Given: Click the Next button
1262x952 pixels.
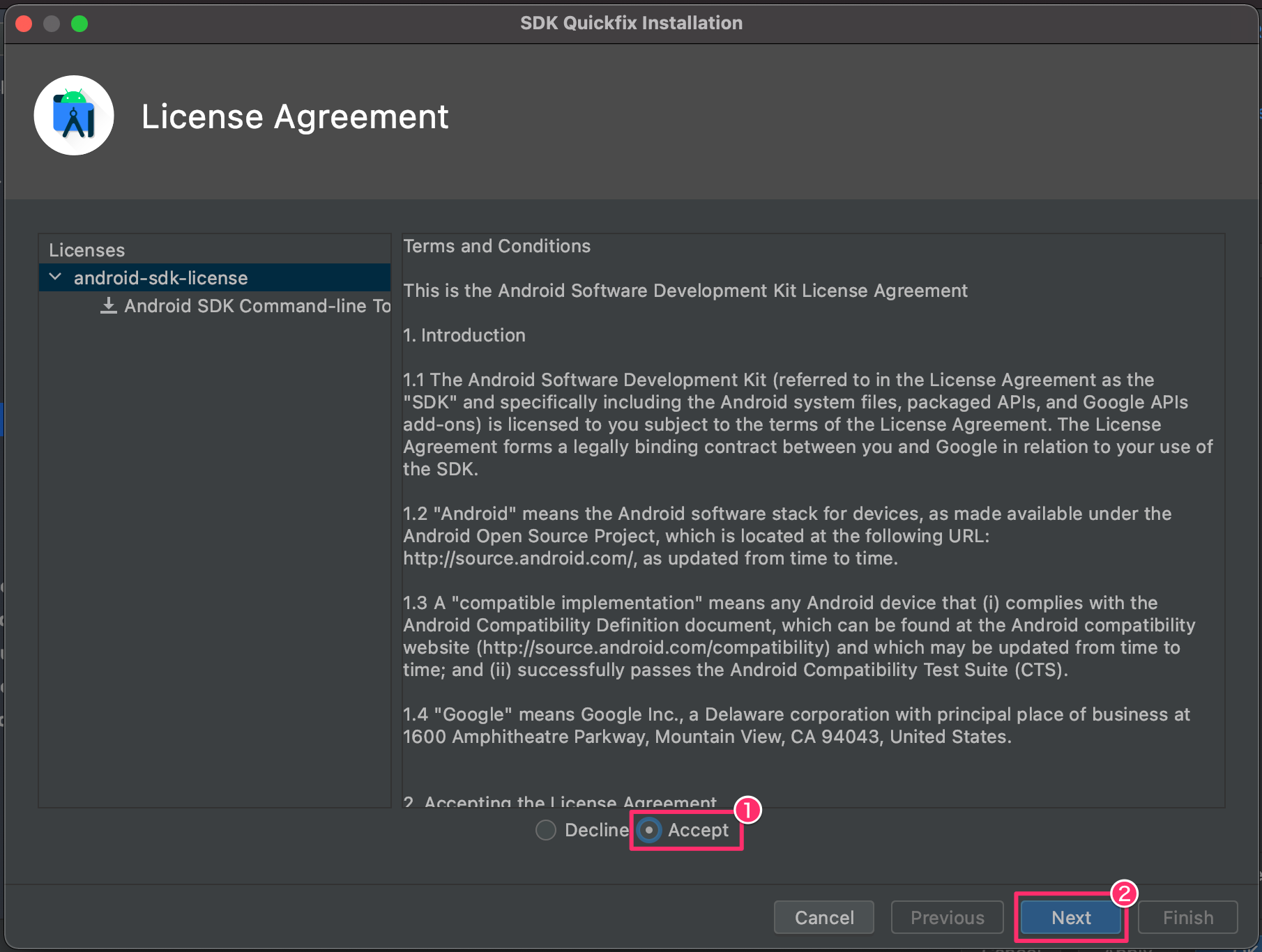Looking at the screenshot, I should [x=1070, y=917].
